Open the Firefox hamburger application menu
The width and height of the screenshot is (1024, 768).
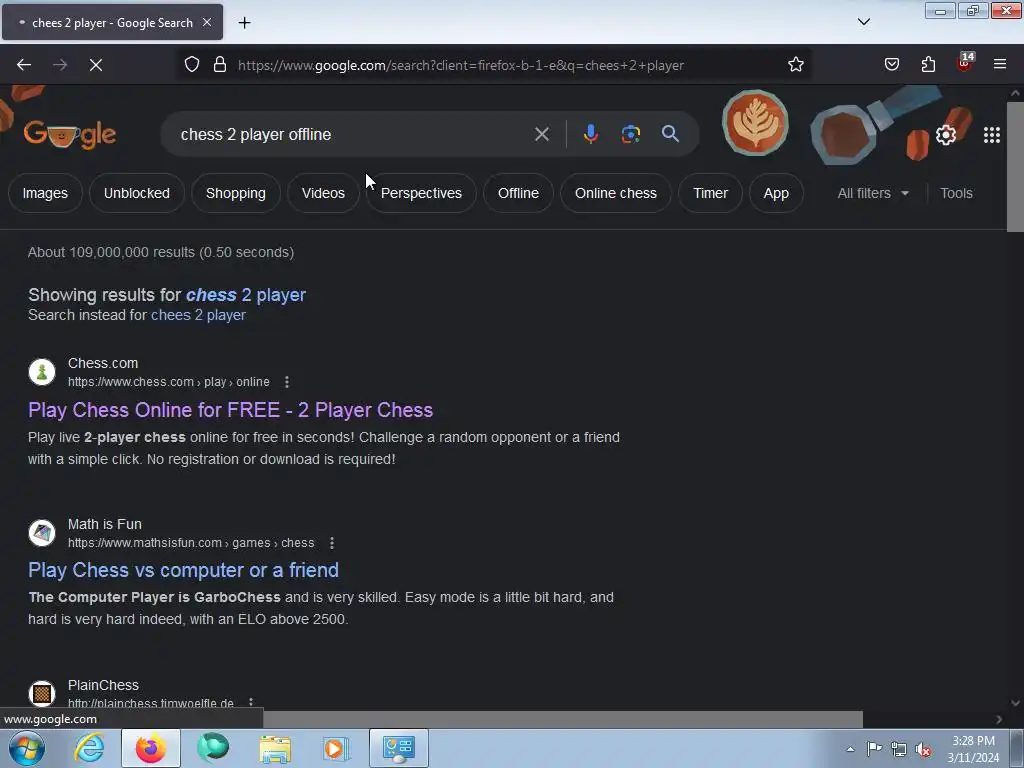(x=1000, y=65)
